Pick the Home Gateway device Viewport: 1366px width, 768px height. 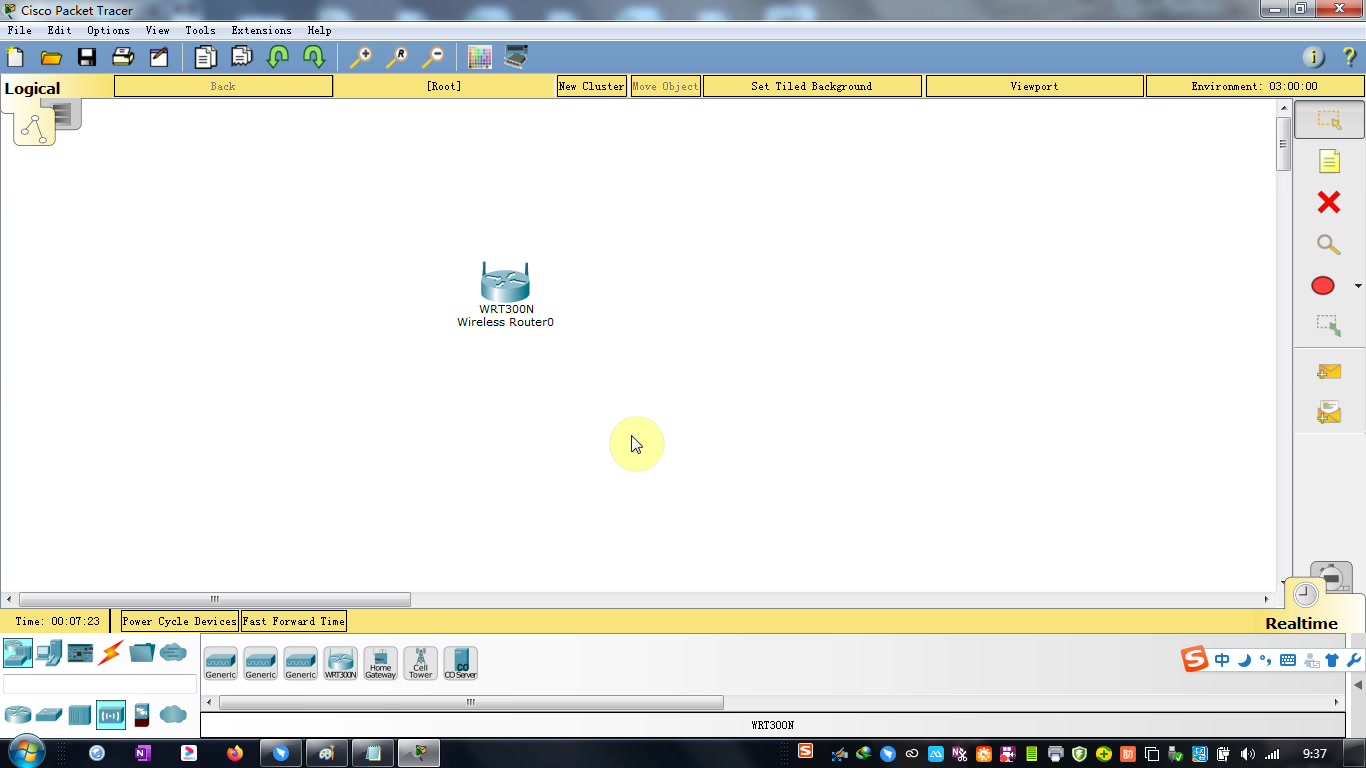[x=381, y=663]
